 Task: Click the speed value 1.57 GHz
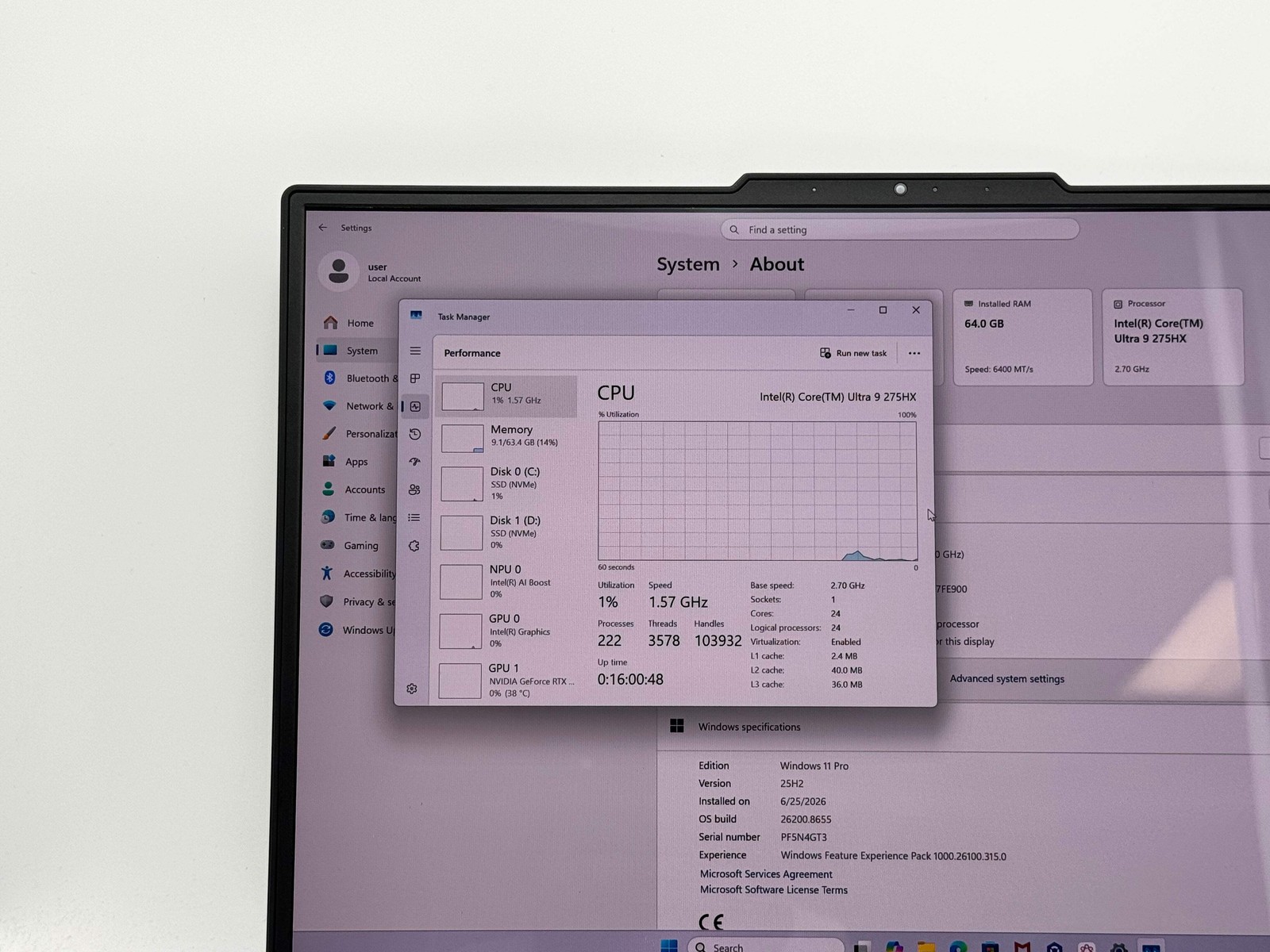(x=679, y=602)
